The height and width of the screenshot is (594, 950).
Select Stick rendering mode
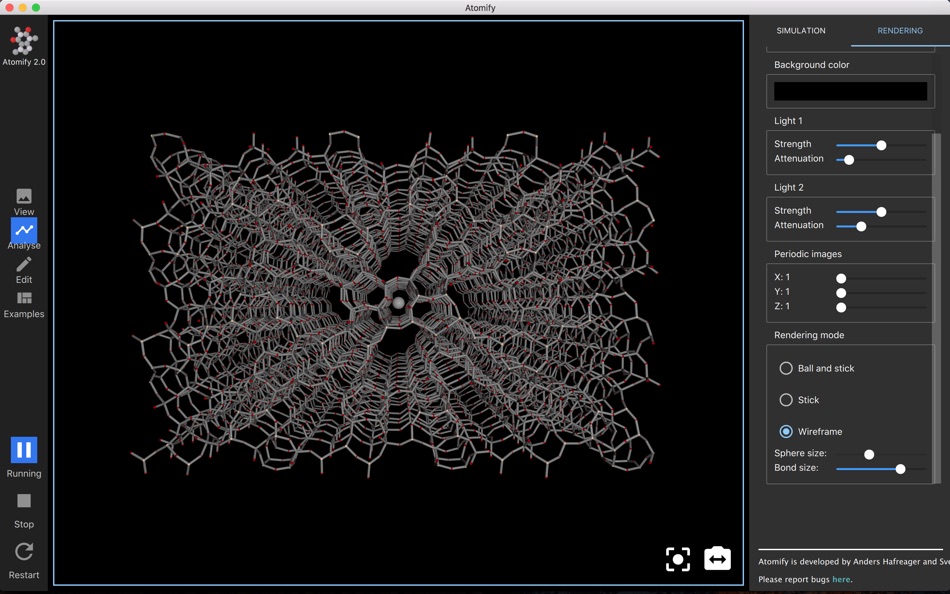click(786, 399)
